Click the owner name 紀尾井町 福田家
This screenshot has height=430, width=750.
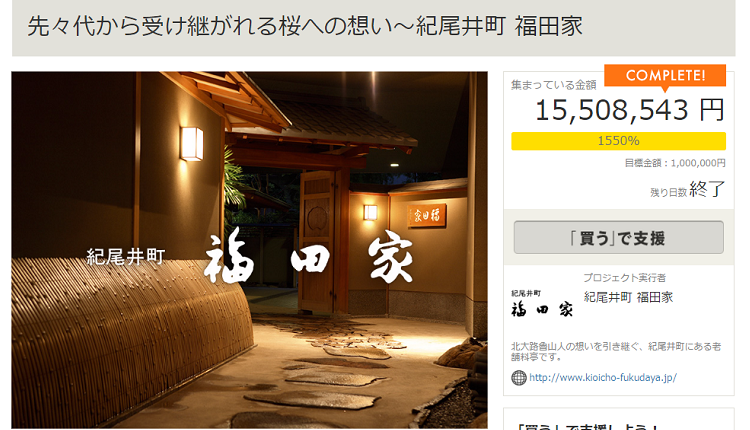[628, 298]
